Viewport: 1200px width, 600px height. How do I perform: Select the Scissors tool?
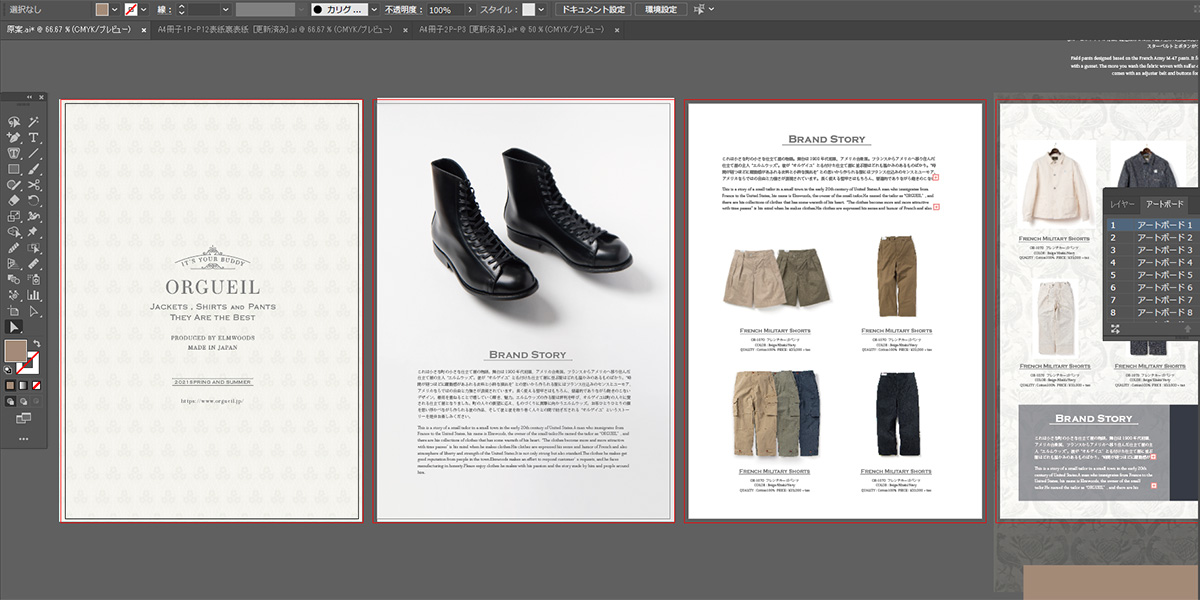pyautogui.click(x=33, y=186)
